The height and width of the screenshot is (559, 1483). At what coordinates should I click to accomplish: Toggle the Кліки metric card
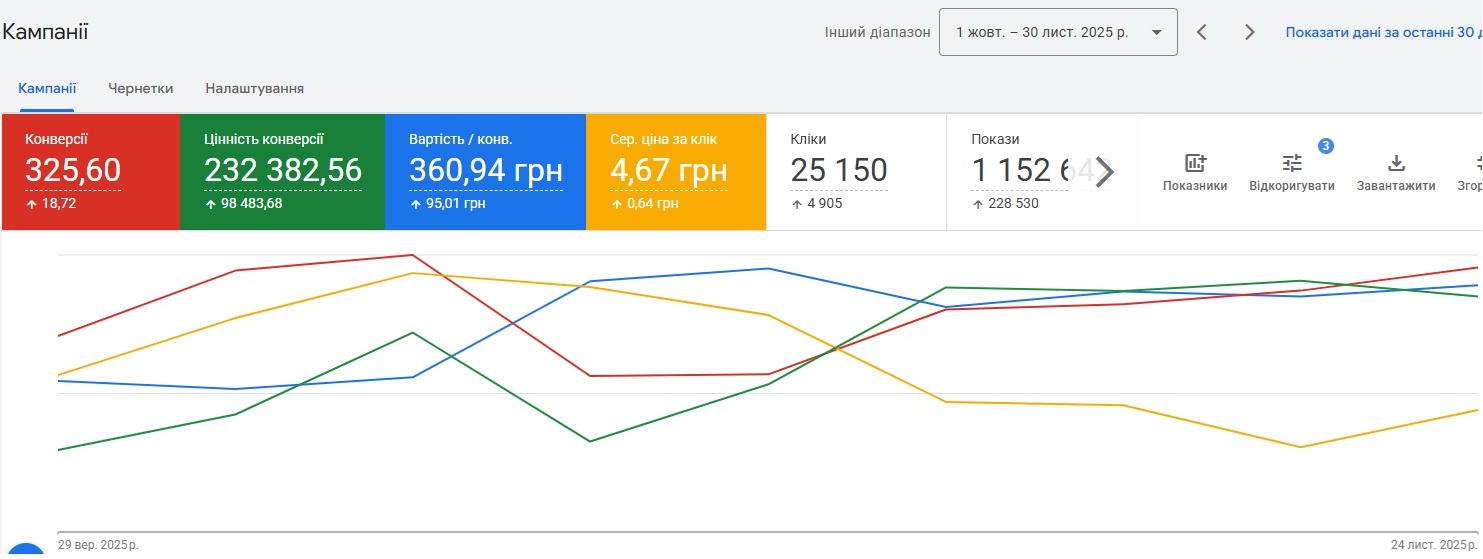(855, 172)
